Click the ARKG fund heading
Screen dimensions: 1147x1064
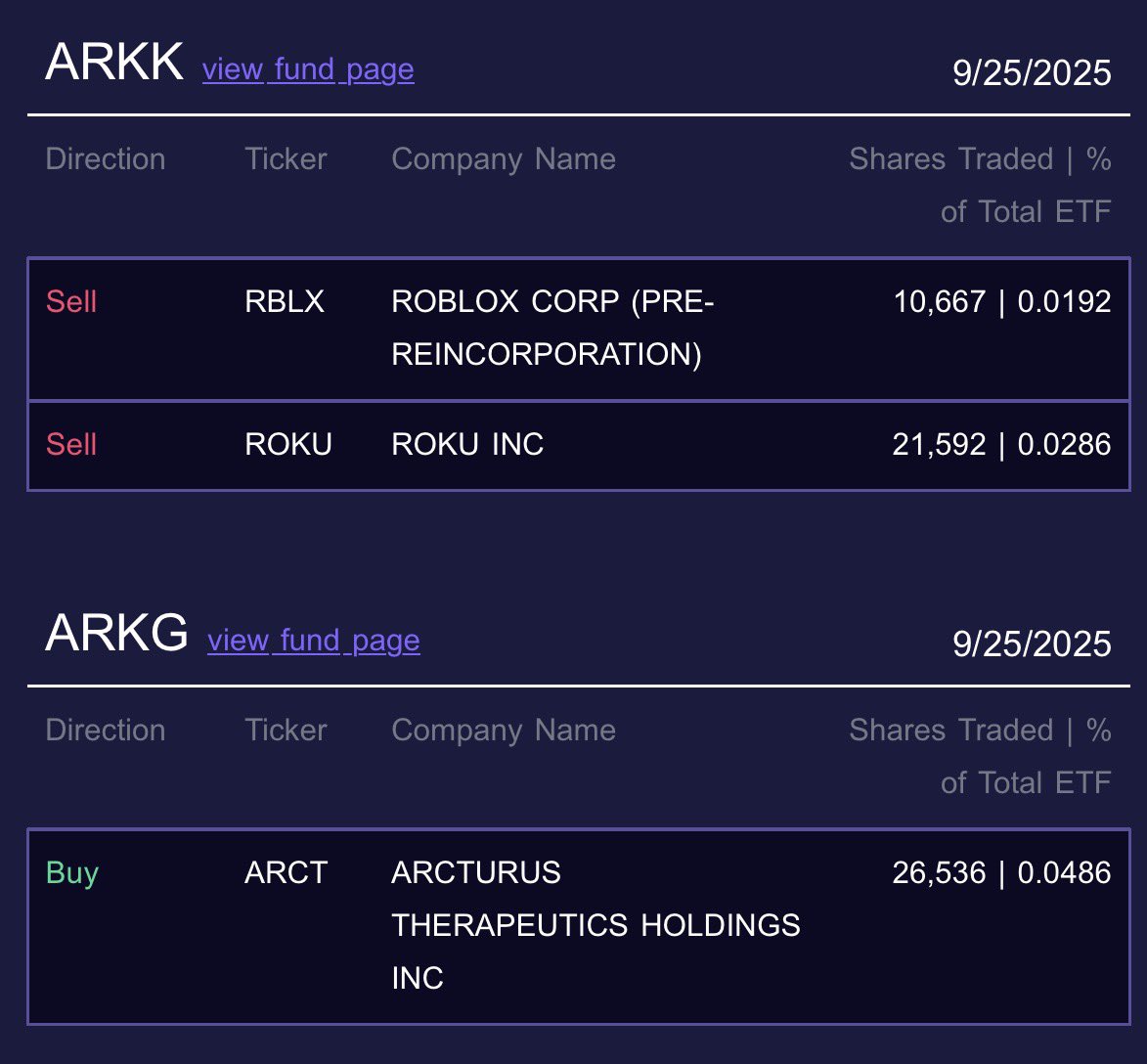[116, 635]
